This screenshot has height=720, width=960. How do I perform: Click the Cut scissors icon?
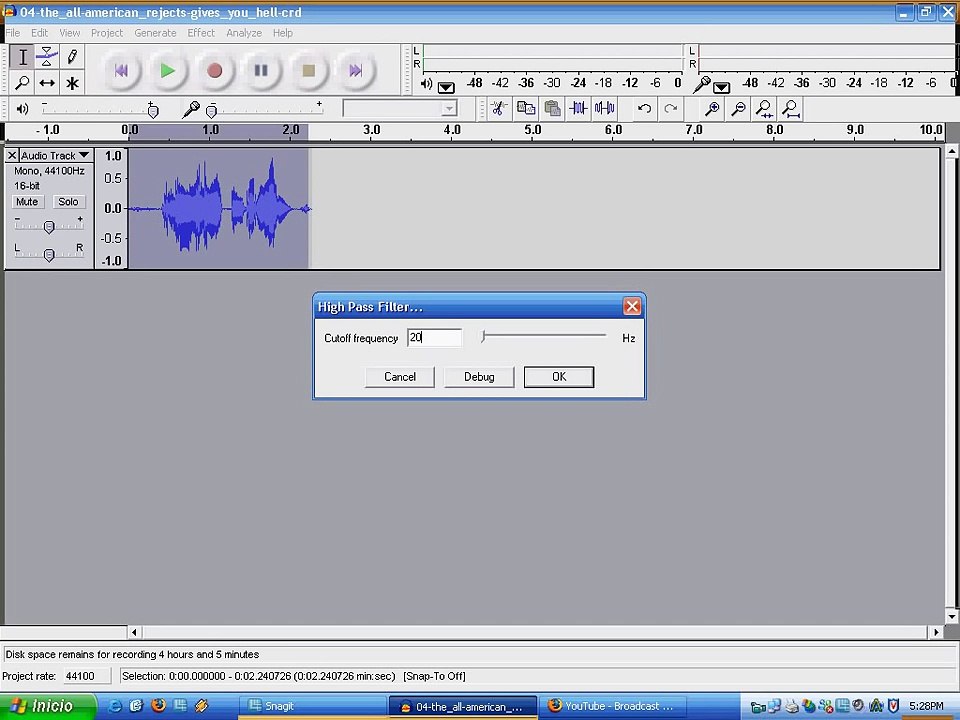point(499,109)
